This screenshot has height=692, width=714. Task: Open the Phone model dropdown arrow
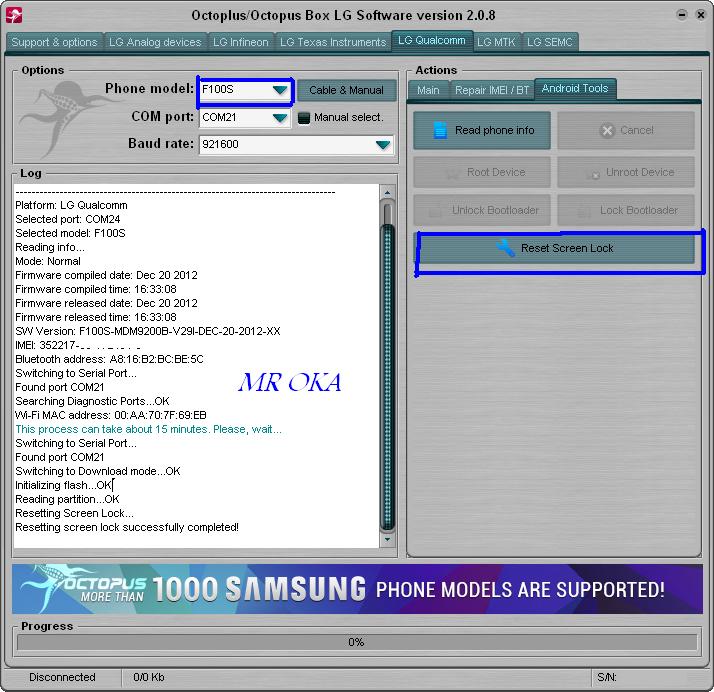point(280,90)
